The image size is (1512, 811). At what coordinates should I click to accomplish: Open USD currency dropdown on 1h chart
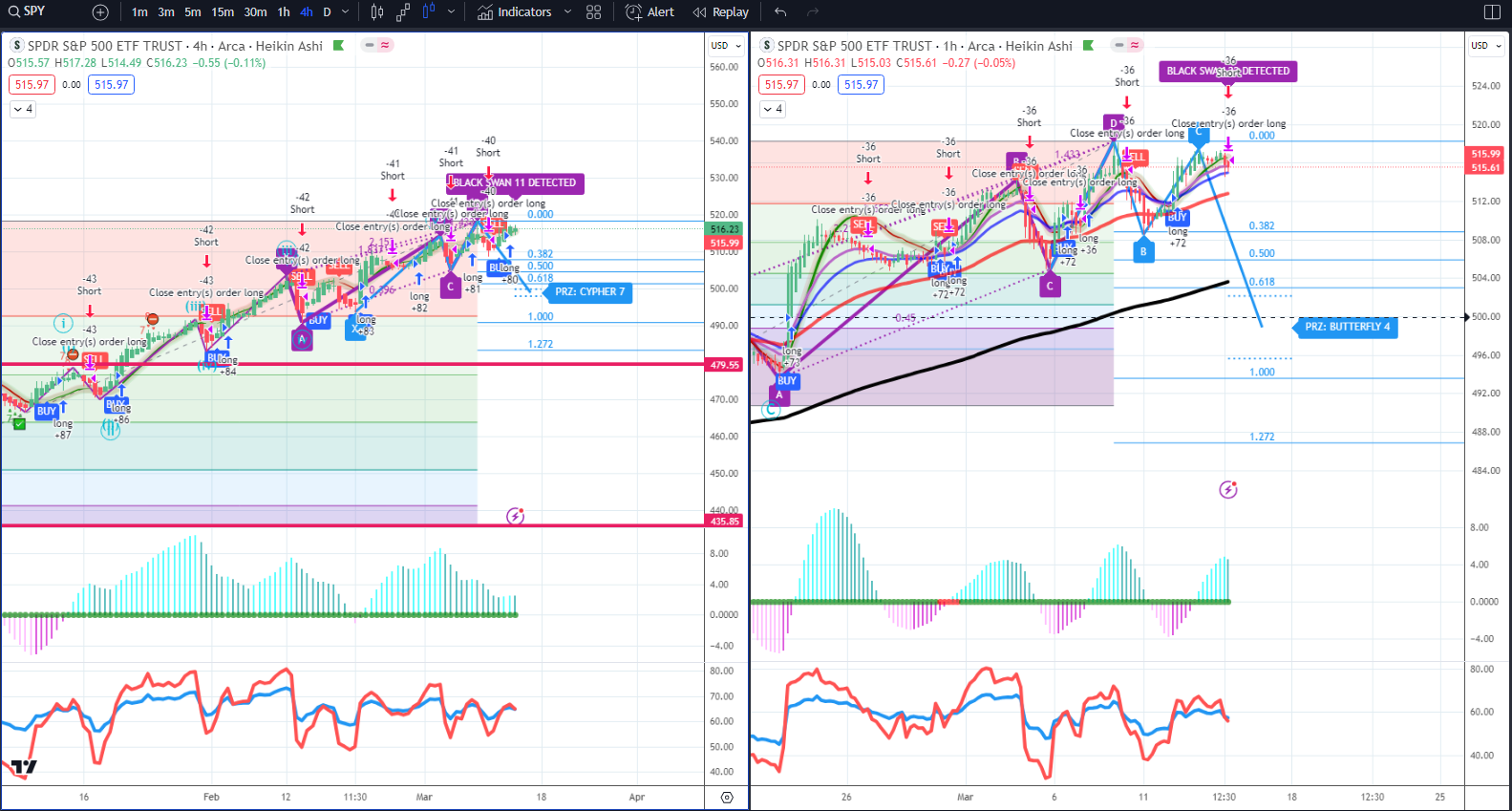1485,46
